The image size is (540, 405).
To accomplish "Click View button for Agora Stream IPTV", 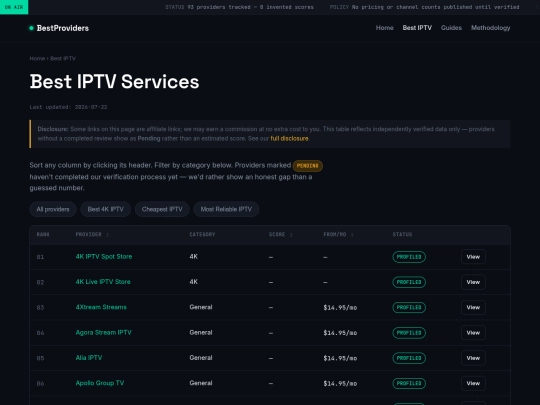I will pos(473,333).
